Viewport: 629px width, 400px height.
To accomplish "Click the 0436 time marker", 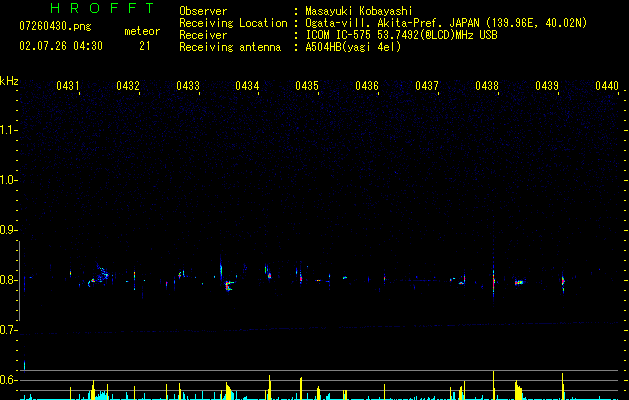I will (x=367, y=86).
